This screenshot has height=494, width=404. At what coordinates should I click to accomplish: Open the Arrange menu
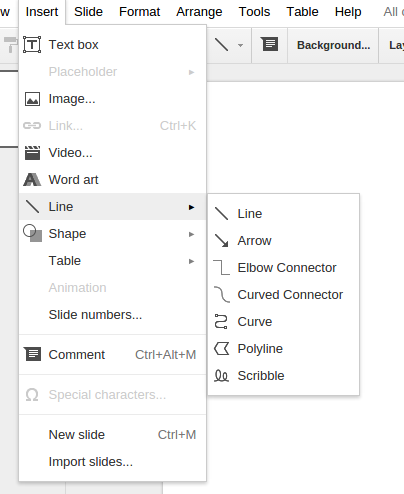(x=199, y=12)
